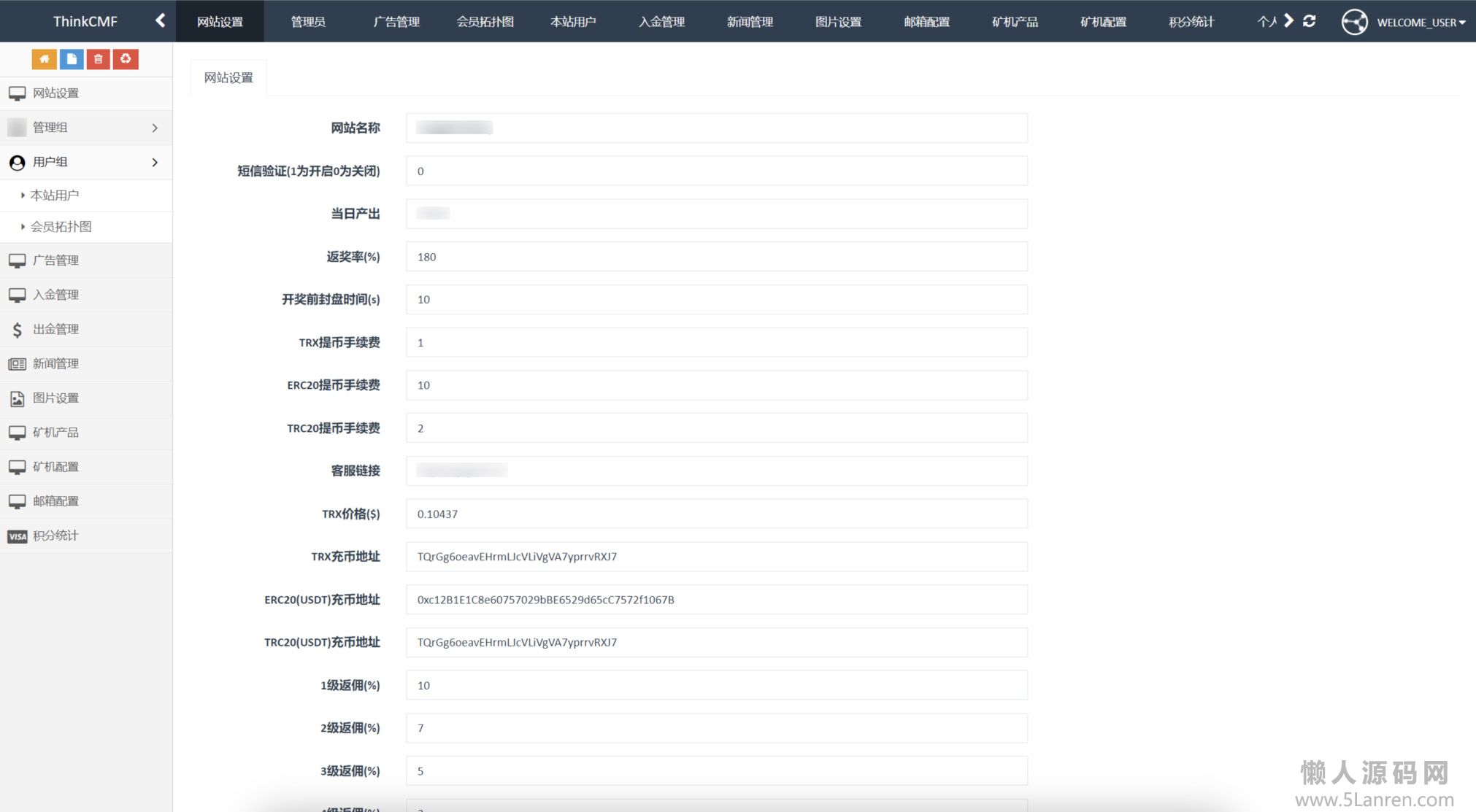This screenshot has height=812, width=1476.
Task: Click the orange home icon button
Action: [x=44, y=59]
